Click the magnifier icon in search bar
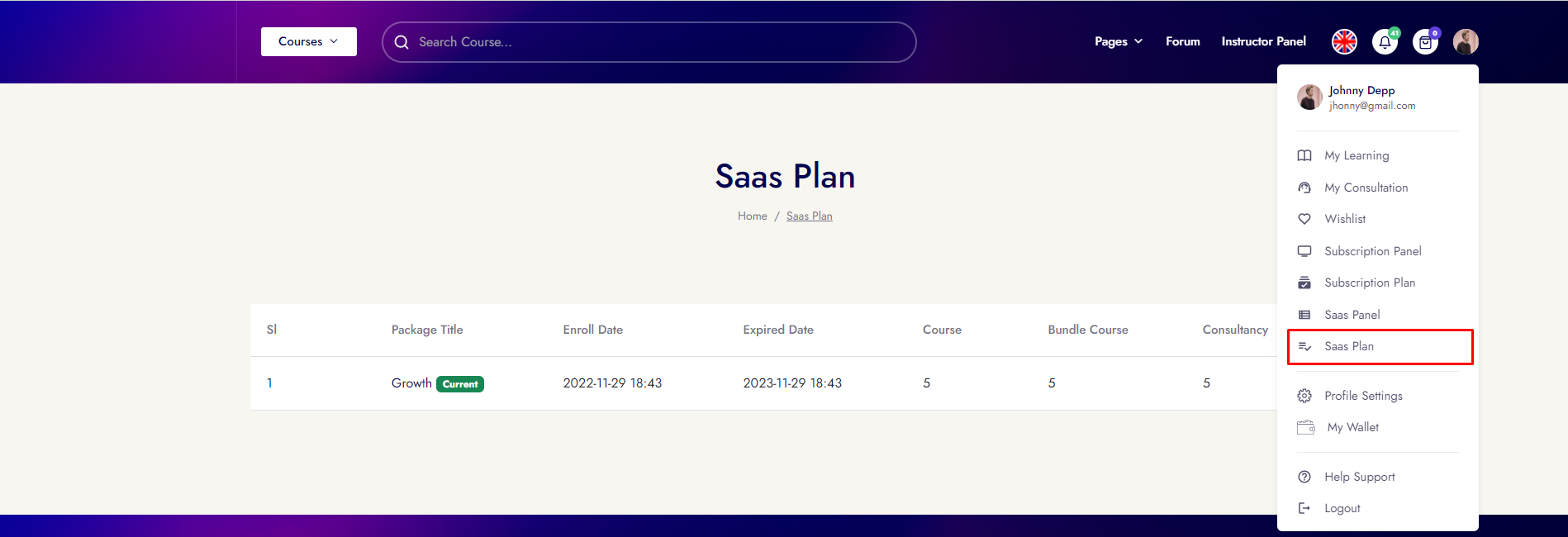This screenshot has width=1568, height=537. pos(402,42)
